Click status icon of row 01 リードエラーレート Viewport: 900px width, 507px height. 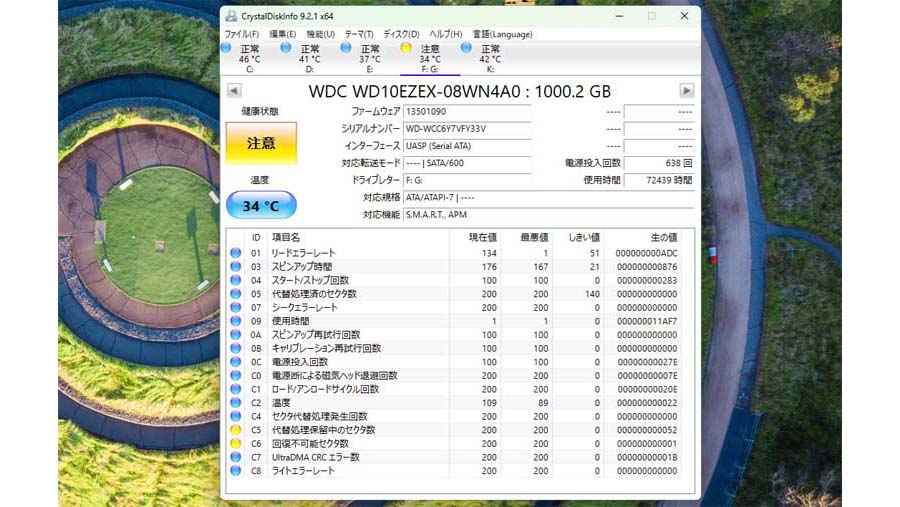[x=235, y=253]
